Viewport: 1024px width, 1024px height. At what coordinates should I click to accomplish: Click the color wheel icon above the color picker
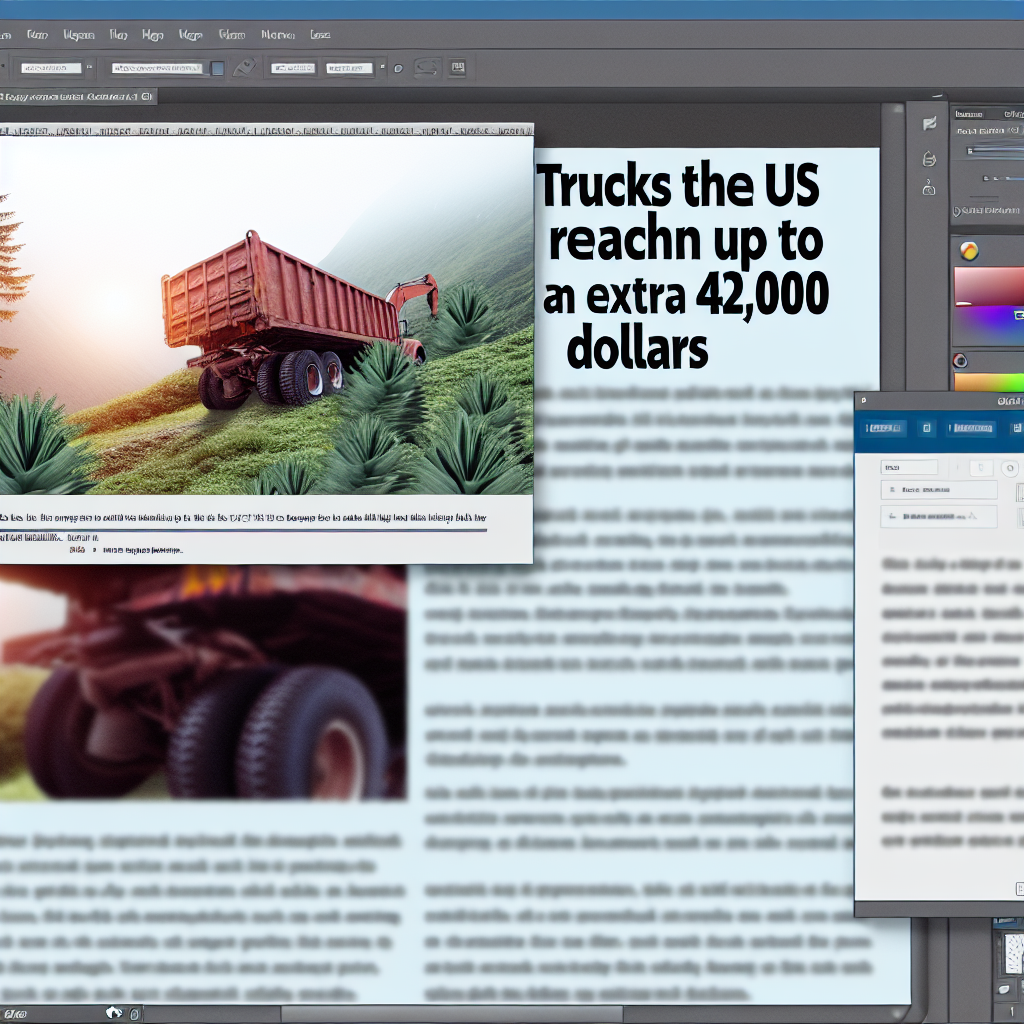point(967,250)
